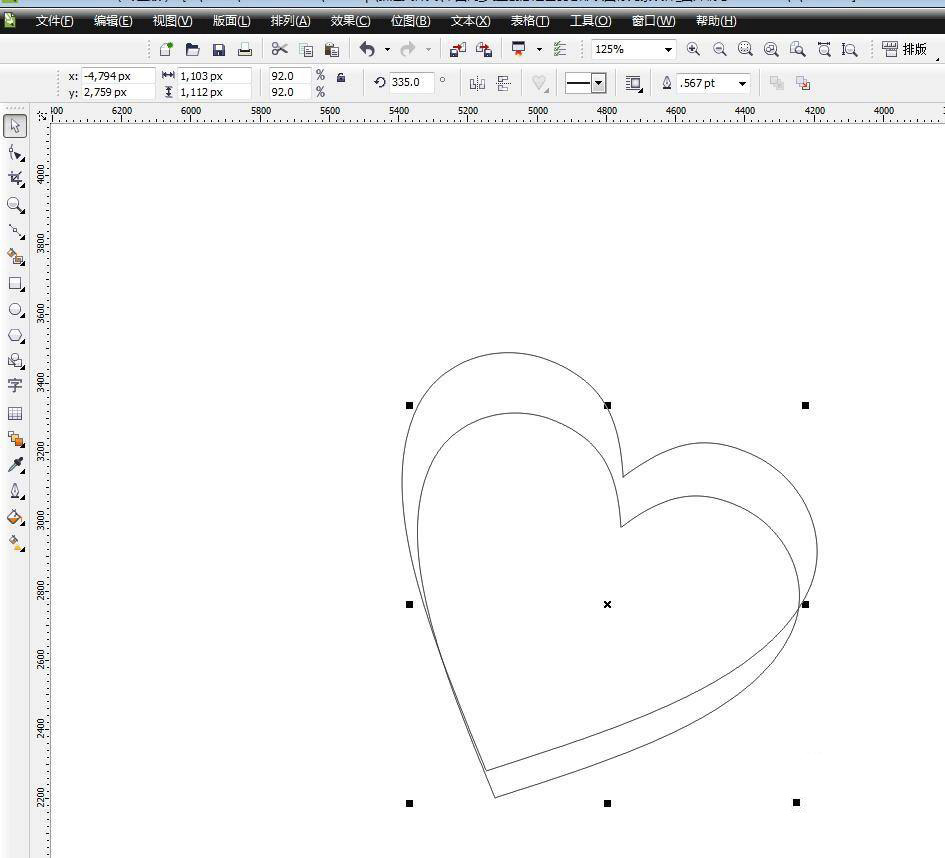945x858 pixels.
Task: Toggle the lock ratio padlock
Action: (341, 77)
